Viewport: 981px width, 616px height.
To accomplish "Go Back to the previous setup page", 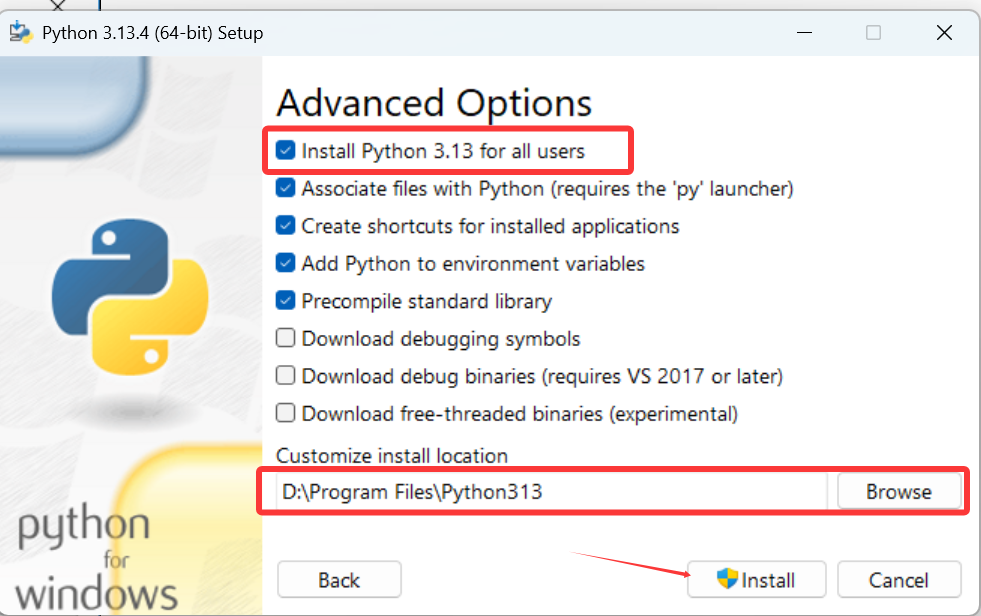I will (x=339, y=580).
